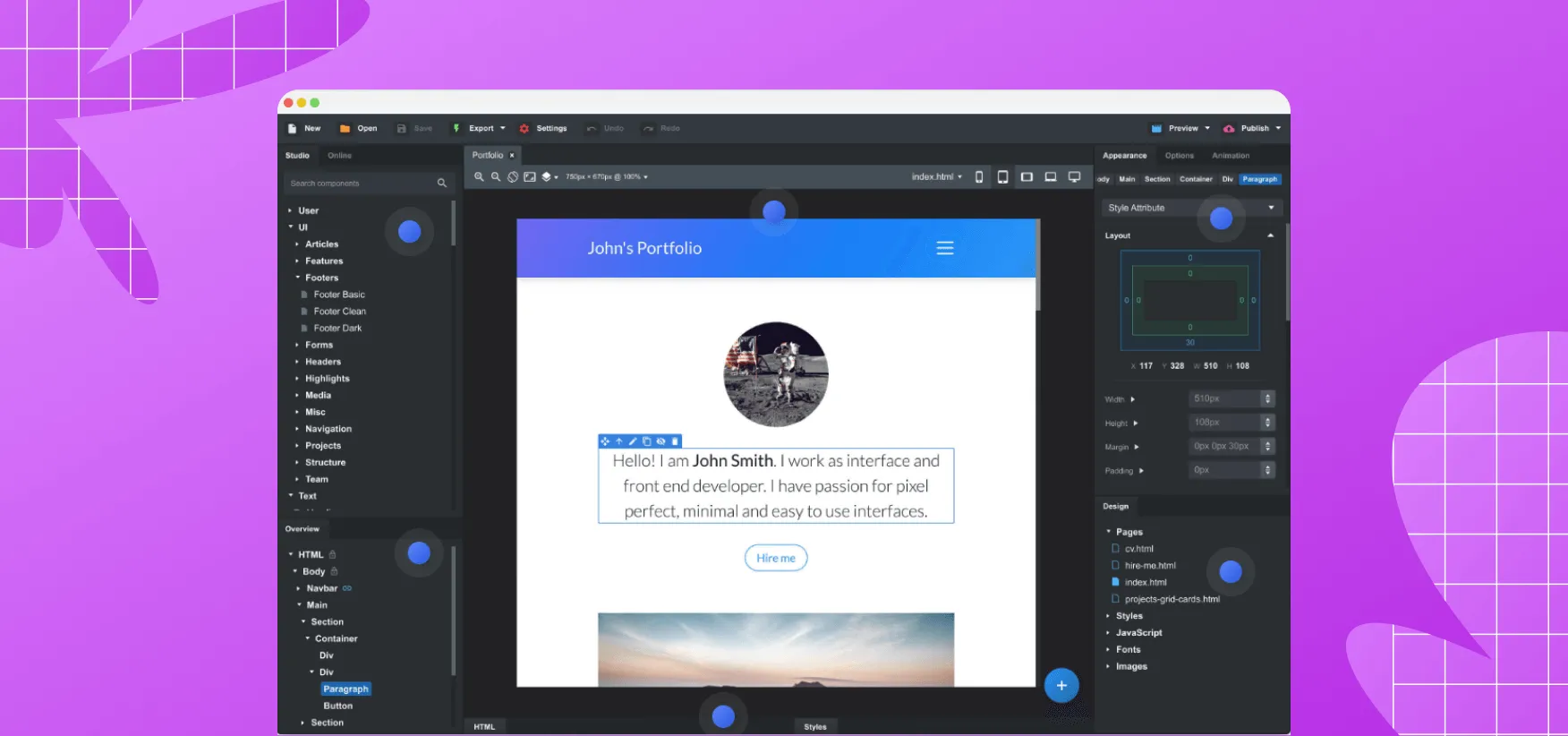This screenshot has width=1568, height=736.
Task: Open the HTML bottom panel tab
Action: (484, 727)
